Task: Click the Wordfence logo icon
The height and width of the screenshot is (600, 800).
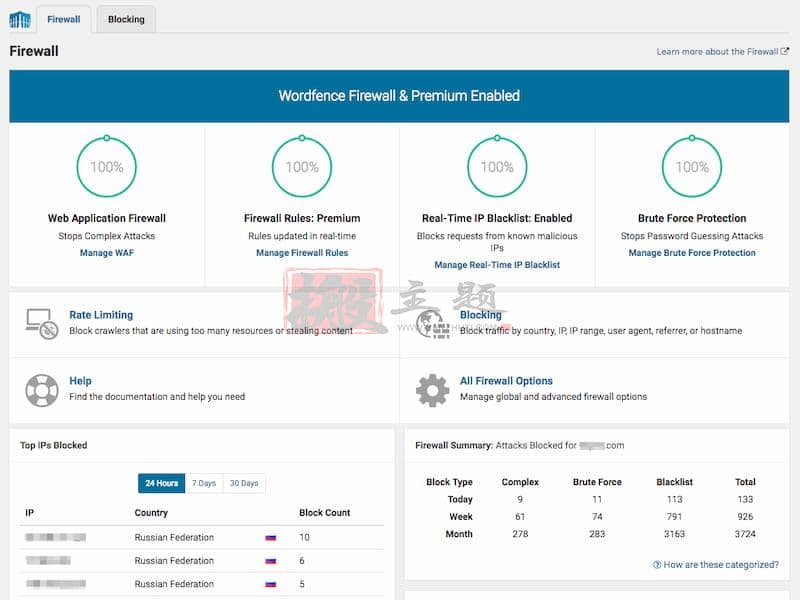Action: tap(20, 20)
